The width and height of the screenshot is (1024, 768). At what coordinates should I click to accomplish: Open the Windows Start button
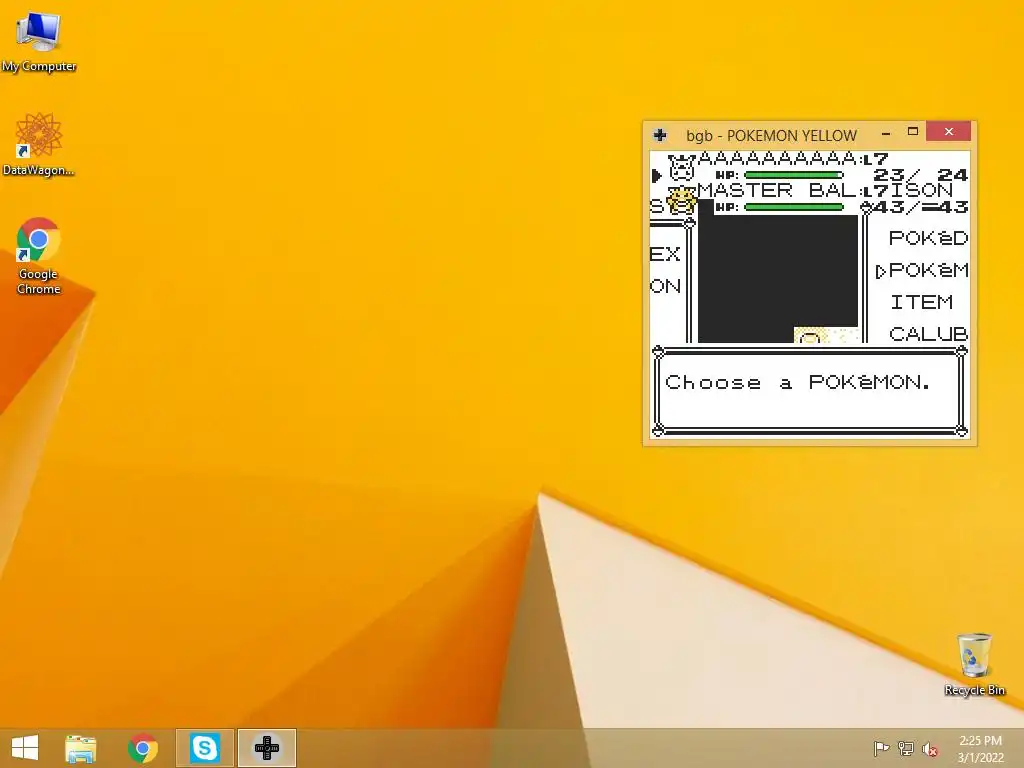(x=25, y=748)
